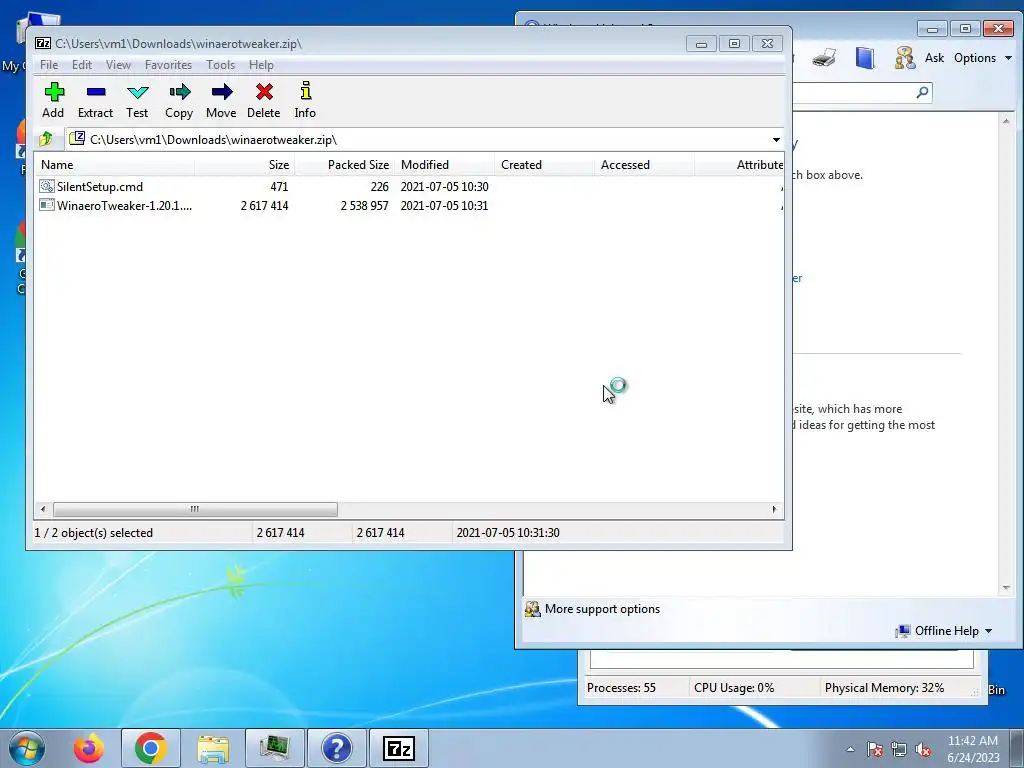The height and width of the screenshot is (768, 1024).
Task: Click the network tray icon
Action: coord(899,749)
